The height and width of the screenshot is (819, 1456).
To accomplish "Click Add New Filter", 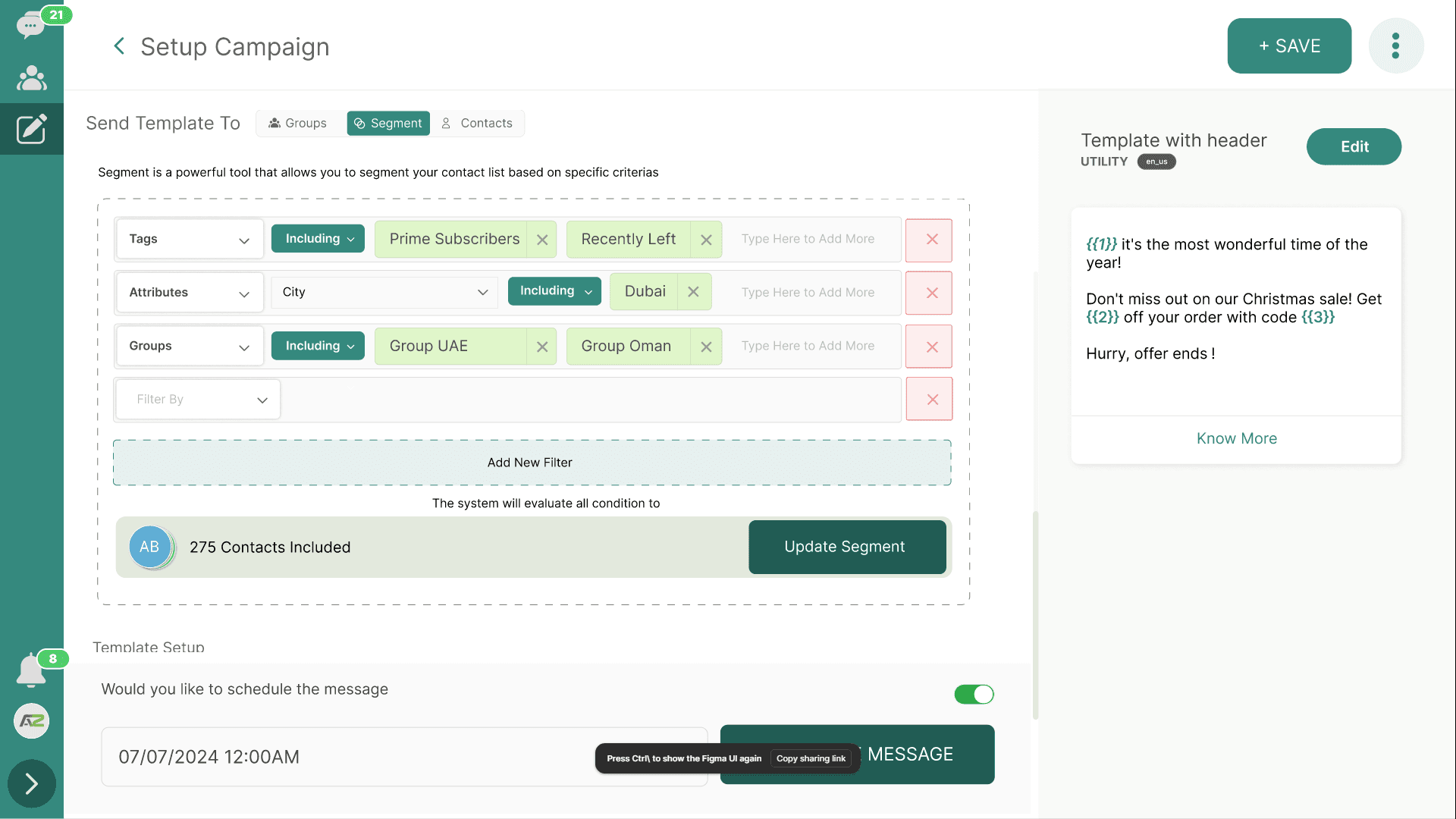I will (532, 463).
